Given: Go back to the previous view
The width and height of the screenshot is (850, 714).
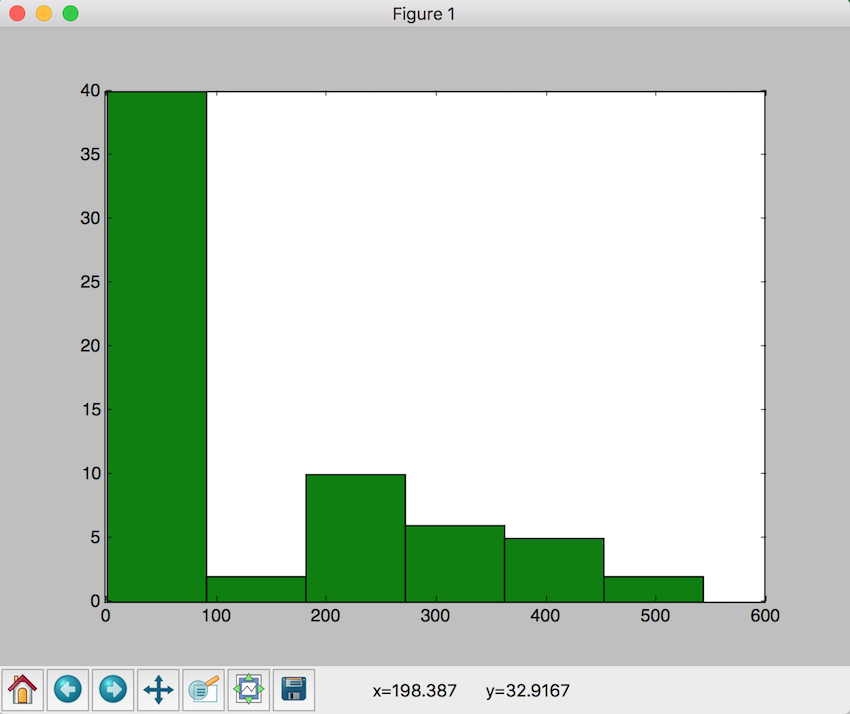Looking at the screenshot, I should coord(68,690).
